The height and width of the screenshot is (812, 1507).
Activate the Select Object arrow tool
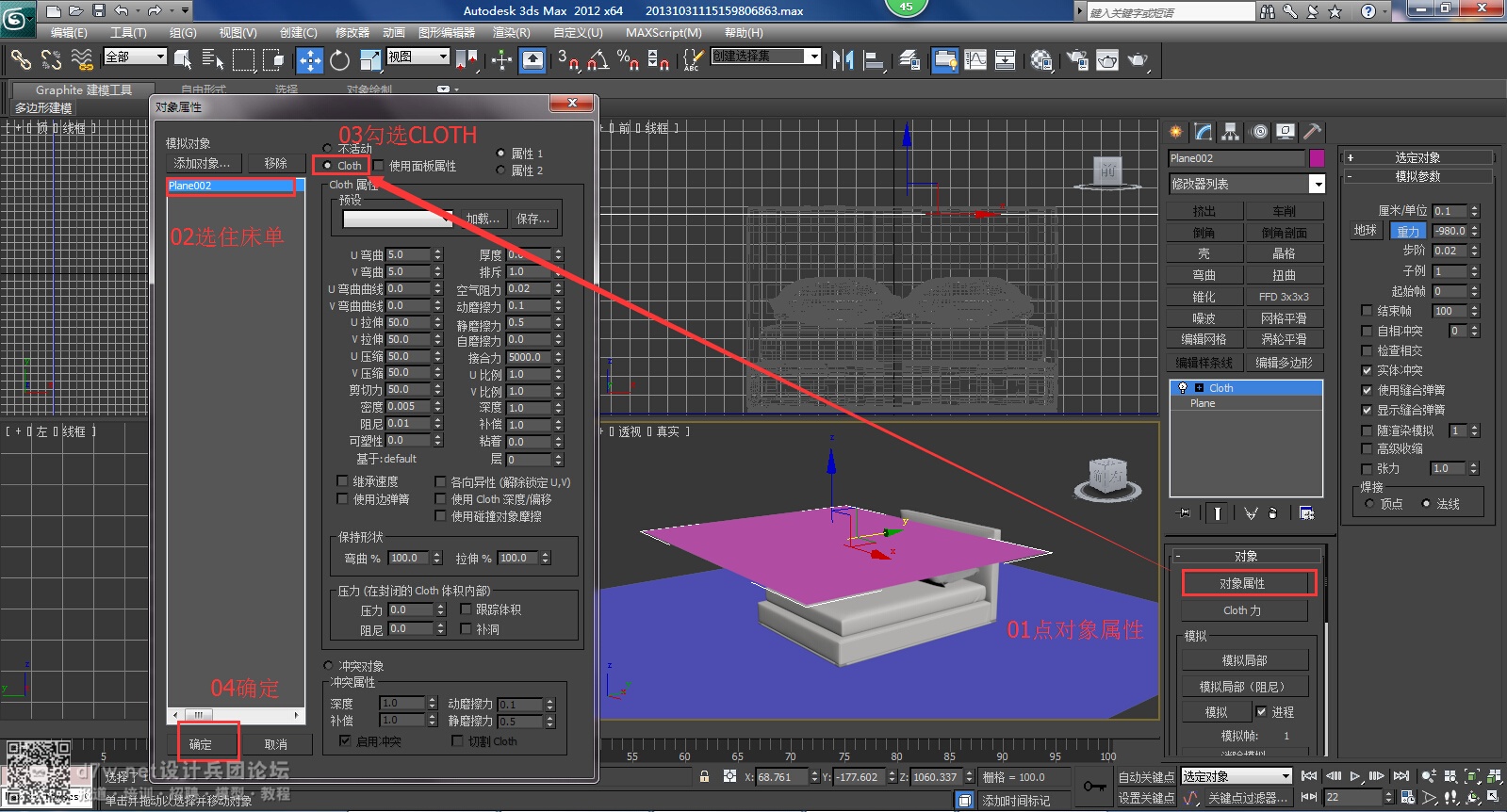[183, 60]
